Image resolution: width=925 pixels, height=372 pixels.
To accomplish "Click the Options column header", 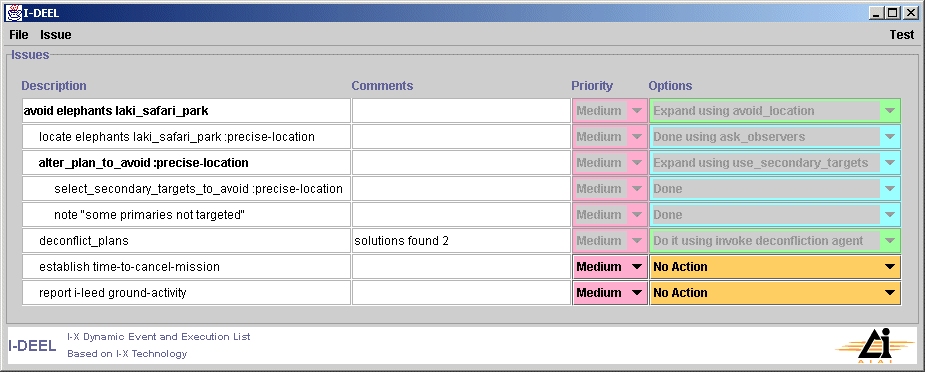I will click(x=670, y=85).
